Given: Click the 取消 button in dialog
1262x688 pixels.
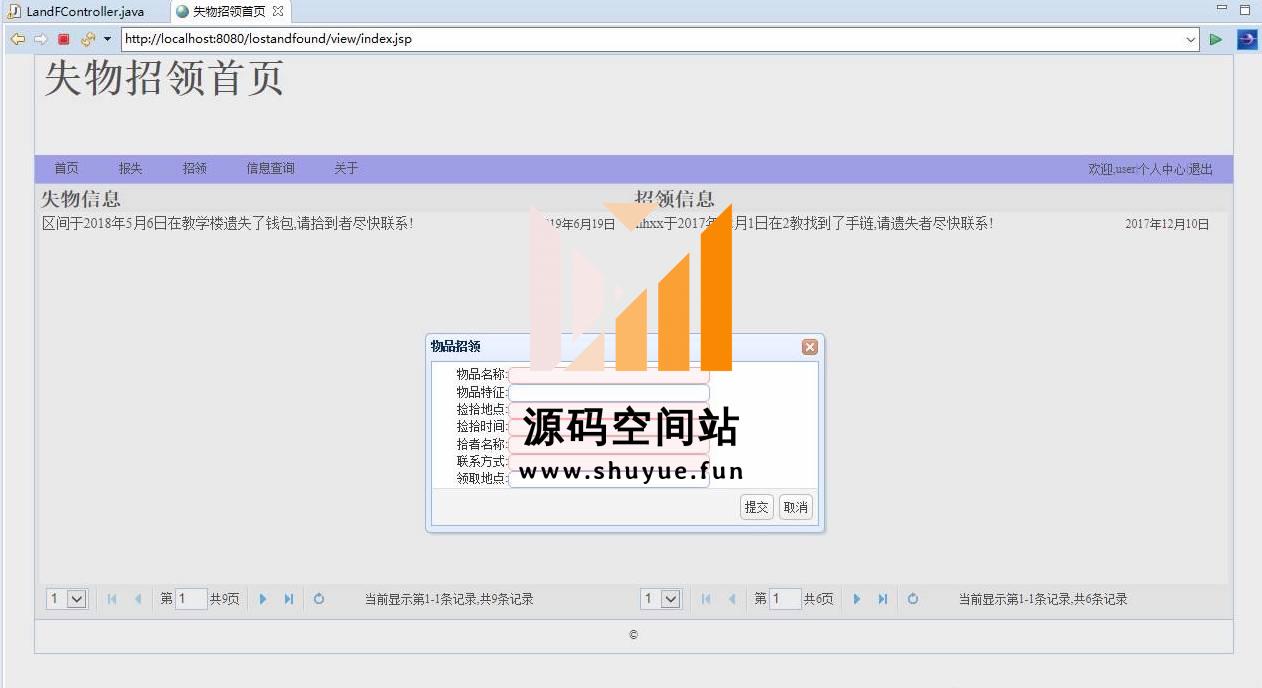Looking at the screenshot, I should point(795,508).
